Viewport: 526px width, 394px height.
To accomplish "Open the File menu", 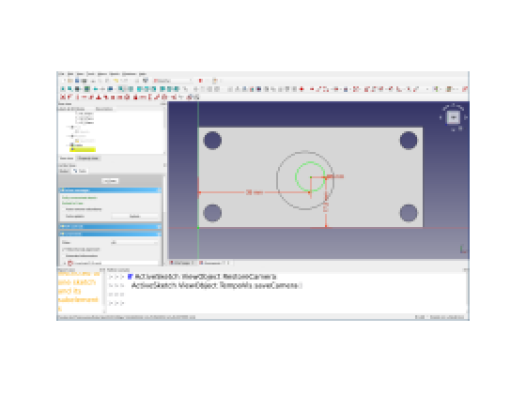I will pyautogui.click(x=61, y=74).
